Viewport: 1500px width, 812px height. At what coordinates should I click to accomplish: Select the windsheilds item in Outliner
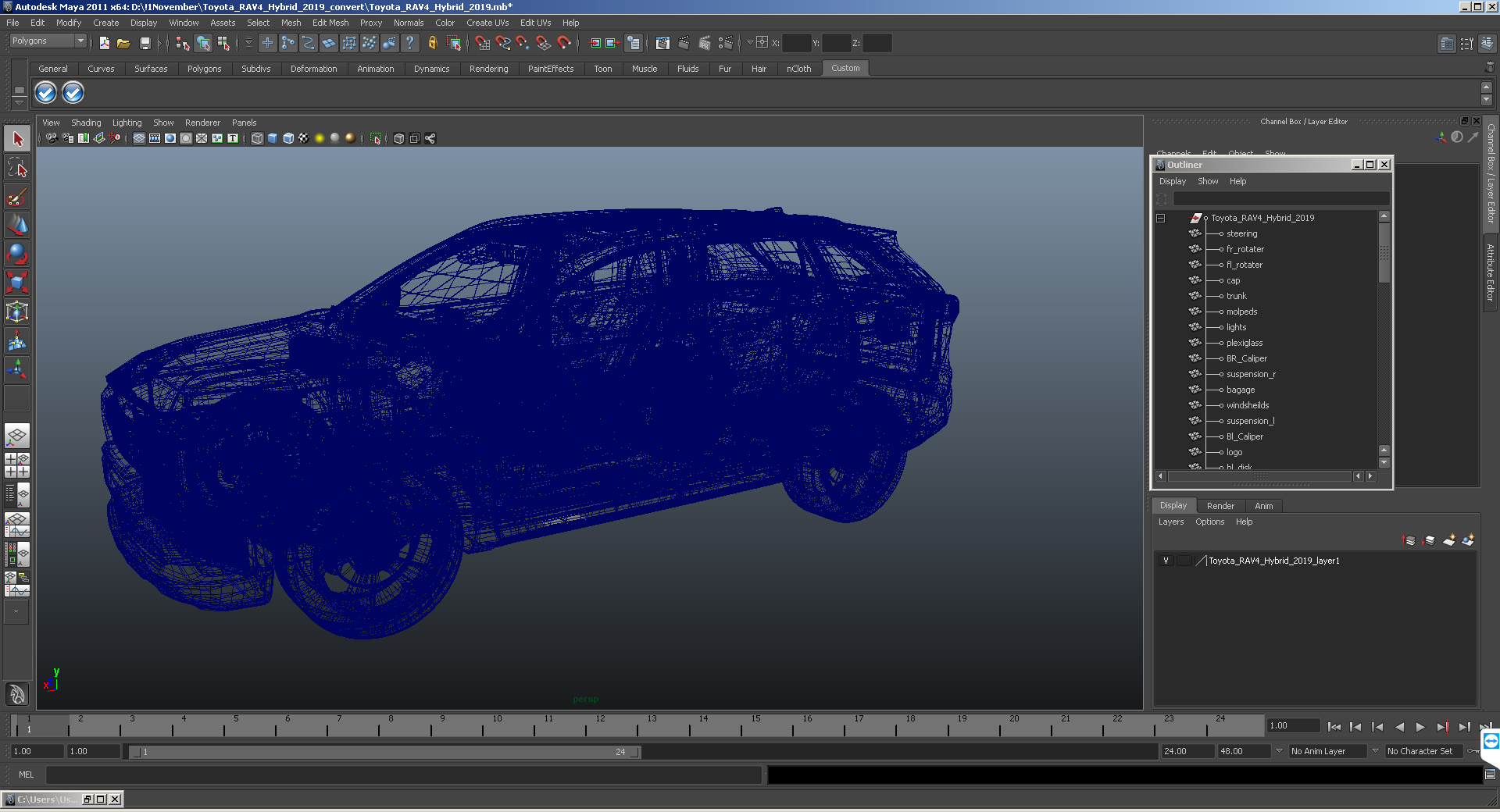point(1248,405)
